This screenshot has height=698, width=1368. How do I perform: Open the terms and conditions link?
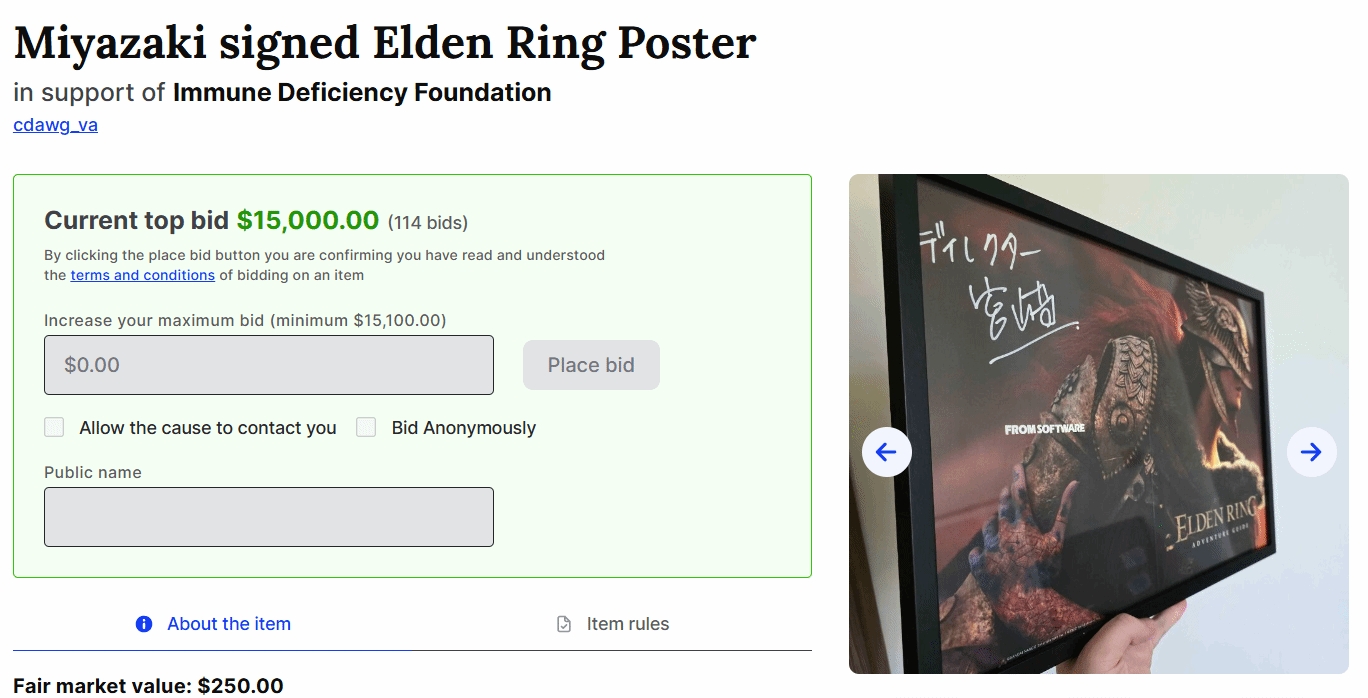[x=142, y=275]
